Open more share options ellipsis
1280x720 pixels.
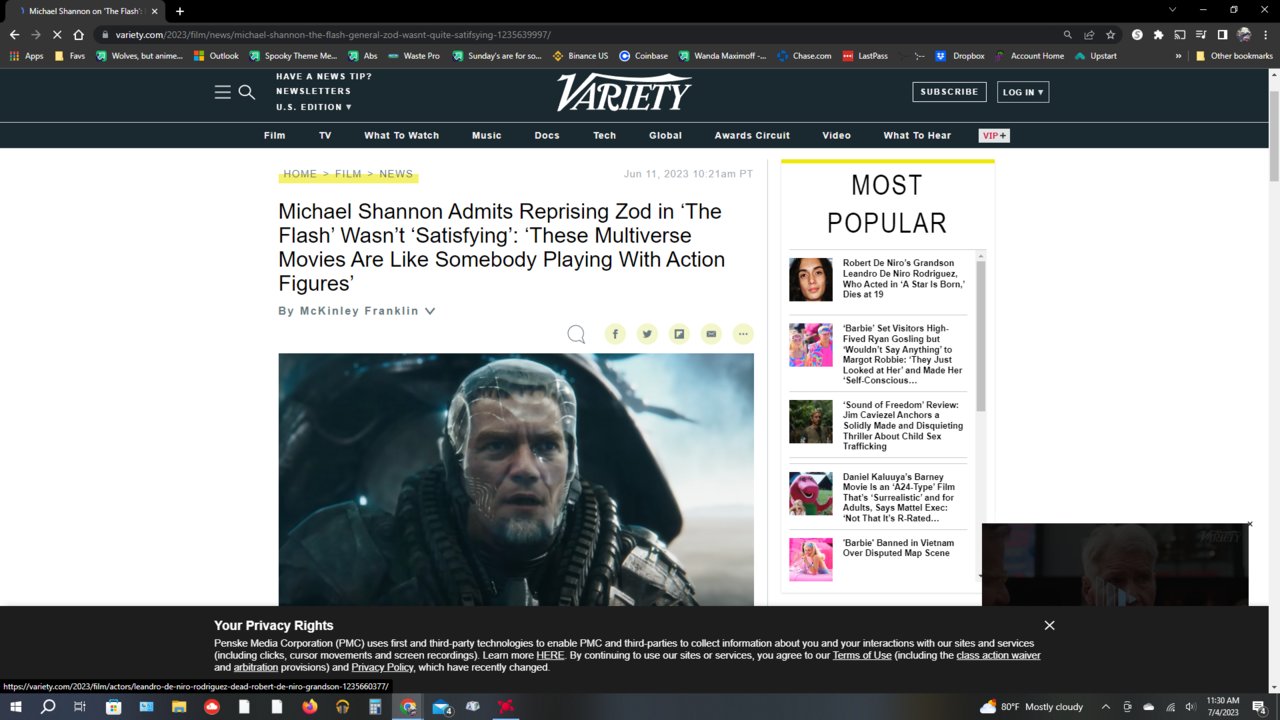click(x=743, y=334)
